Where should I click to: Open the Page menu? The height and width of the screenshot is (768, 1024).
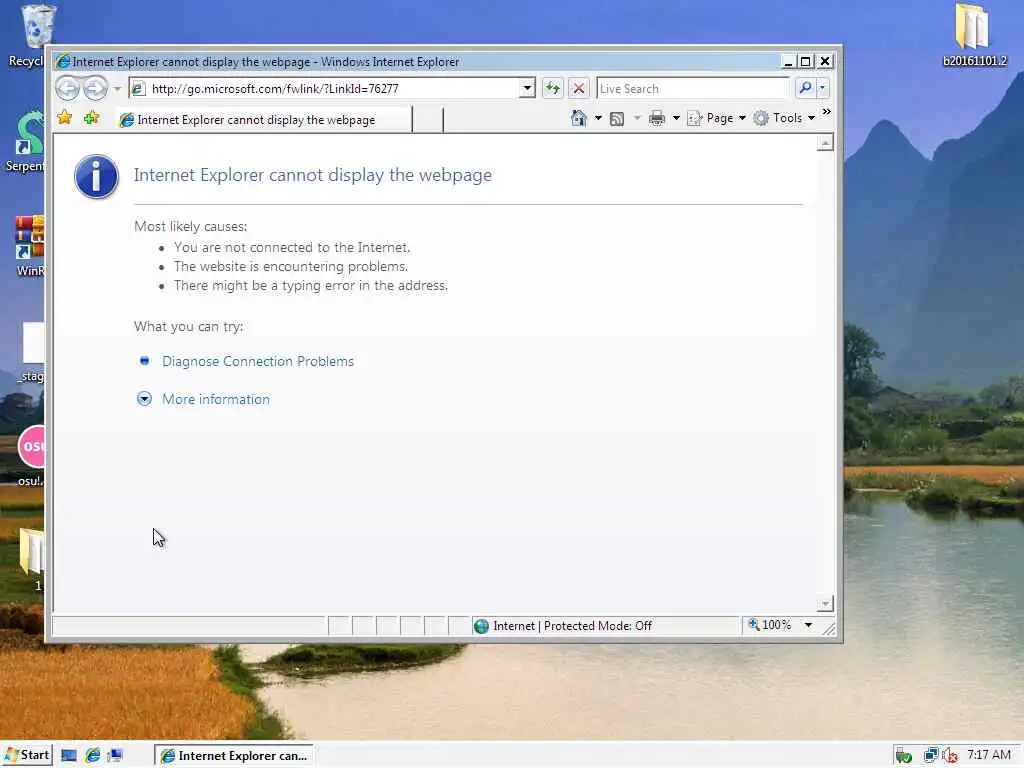pyautogui.click(x=717, y=118)
